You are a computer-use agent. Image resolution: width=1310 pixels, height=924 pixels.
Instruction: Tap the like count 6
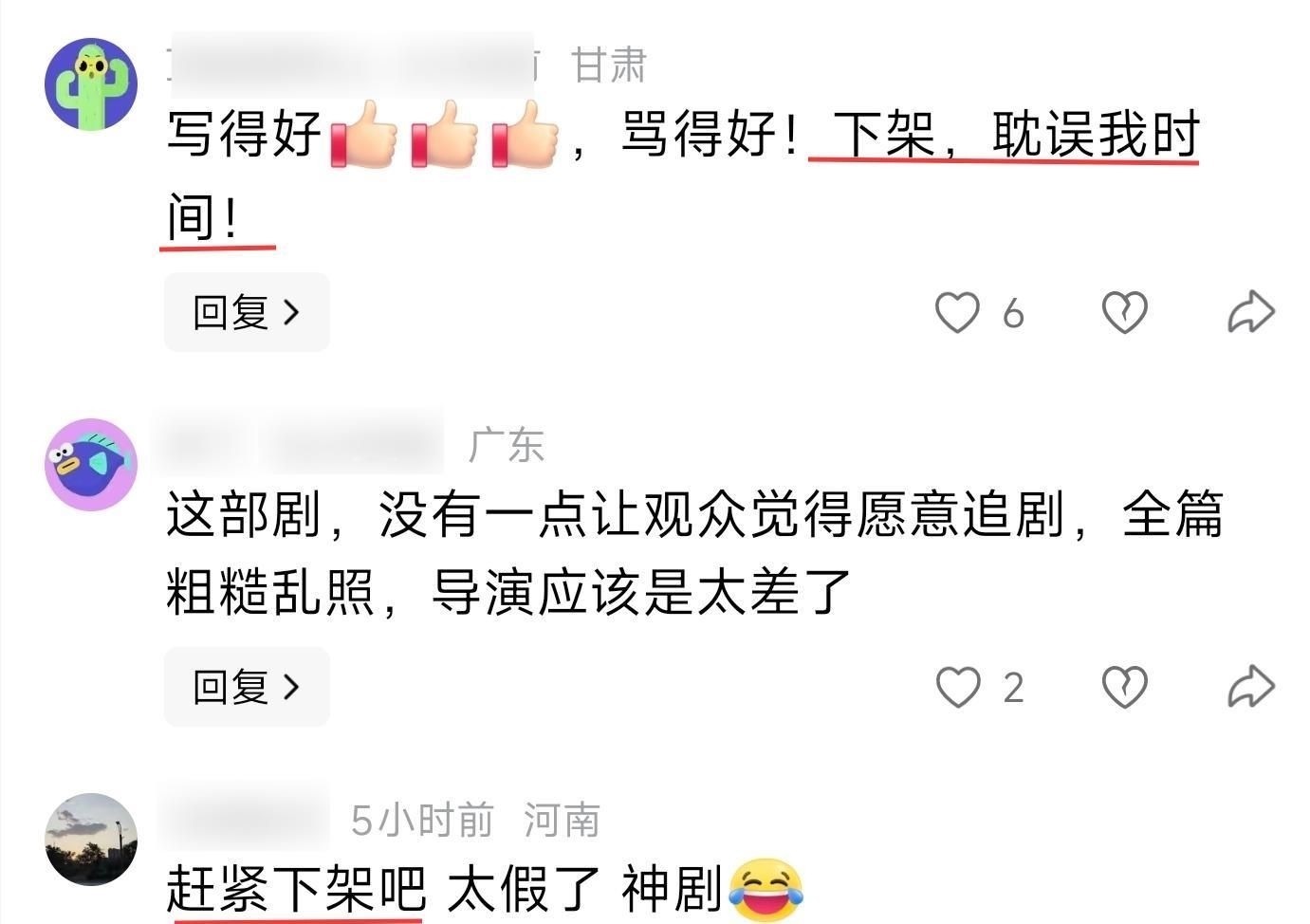1013,313
